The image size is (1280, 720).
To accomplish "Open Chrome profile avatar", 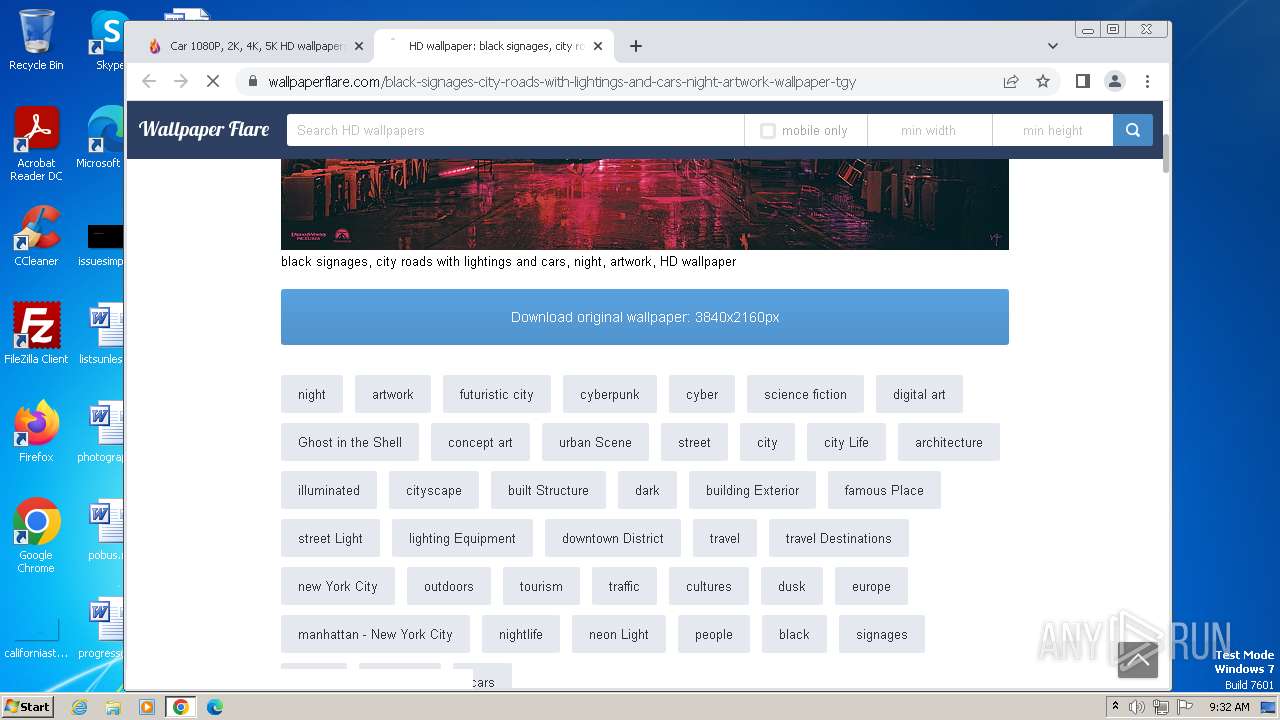I will [1114, 81].
